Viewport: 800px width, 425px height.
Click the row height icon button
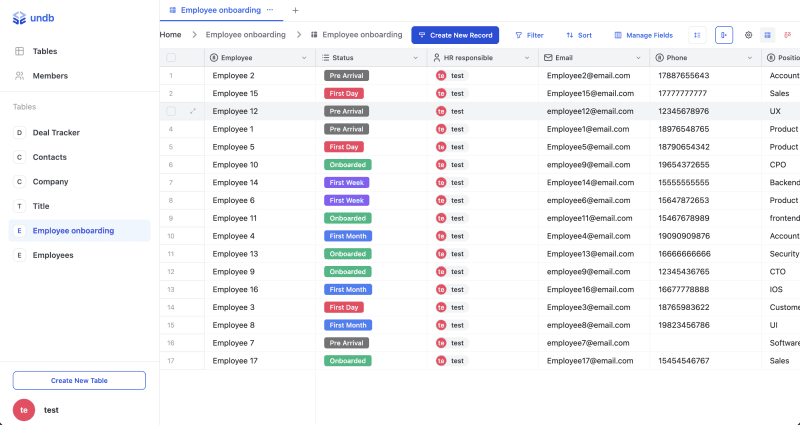tap(697, 35)
